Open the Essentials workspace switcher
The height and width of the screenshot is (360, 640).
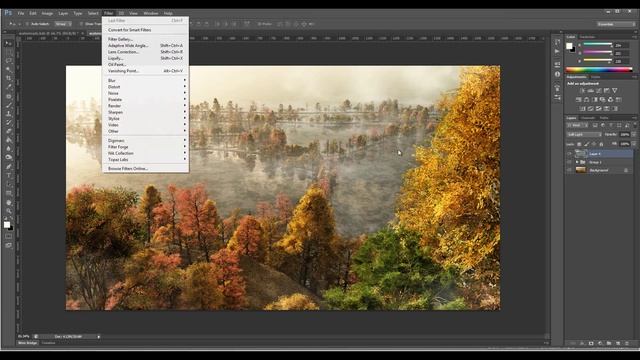click(616, 24)
